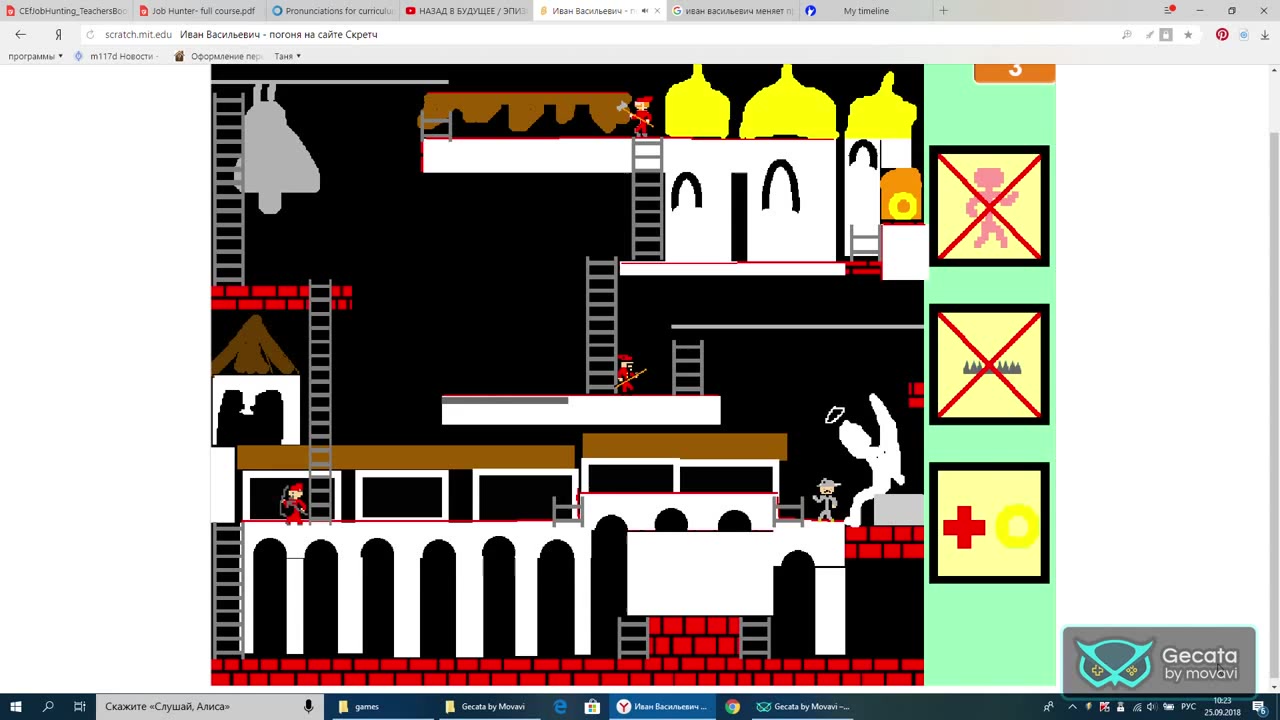Click the blue circular extension icon beside Pinterest

(1244, 34)
